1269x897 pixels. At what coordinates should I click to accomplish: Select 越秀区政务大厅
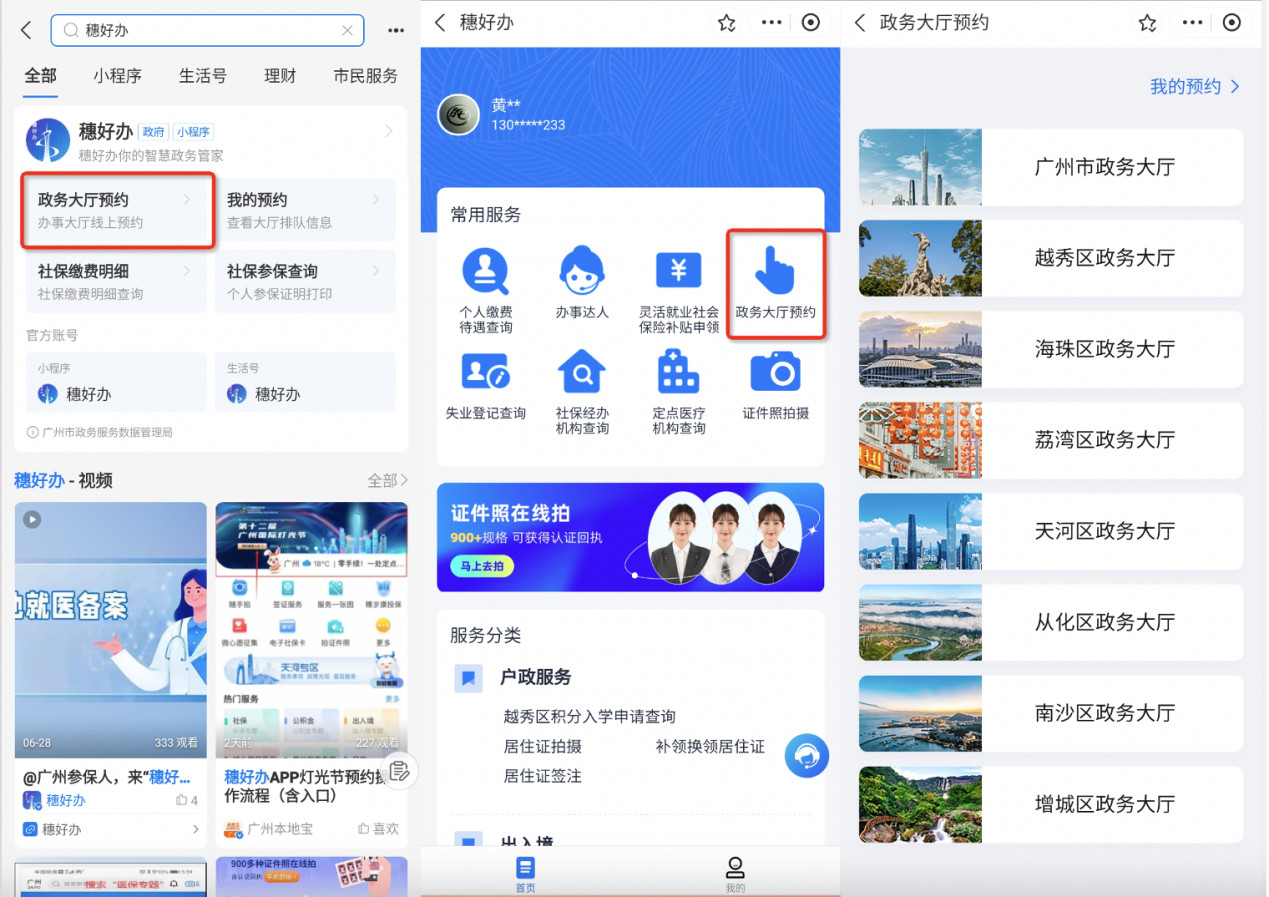[x=1051, y=258]
